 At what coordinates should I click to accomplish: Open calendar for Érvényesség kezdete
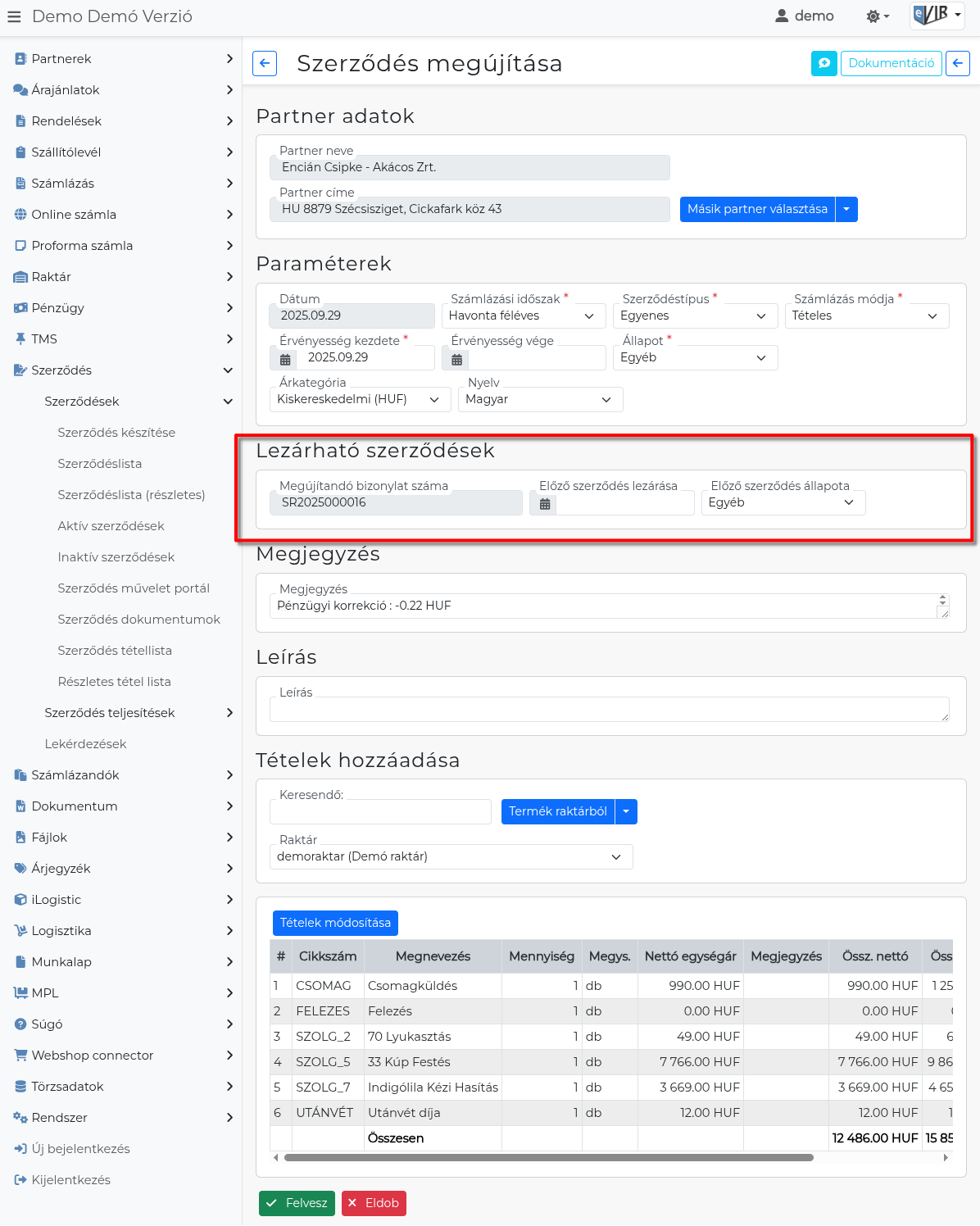coord(285,358)
